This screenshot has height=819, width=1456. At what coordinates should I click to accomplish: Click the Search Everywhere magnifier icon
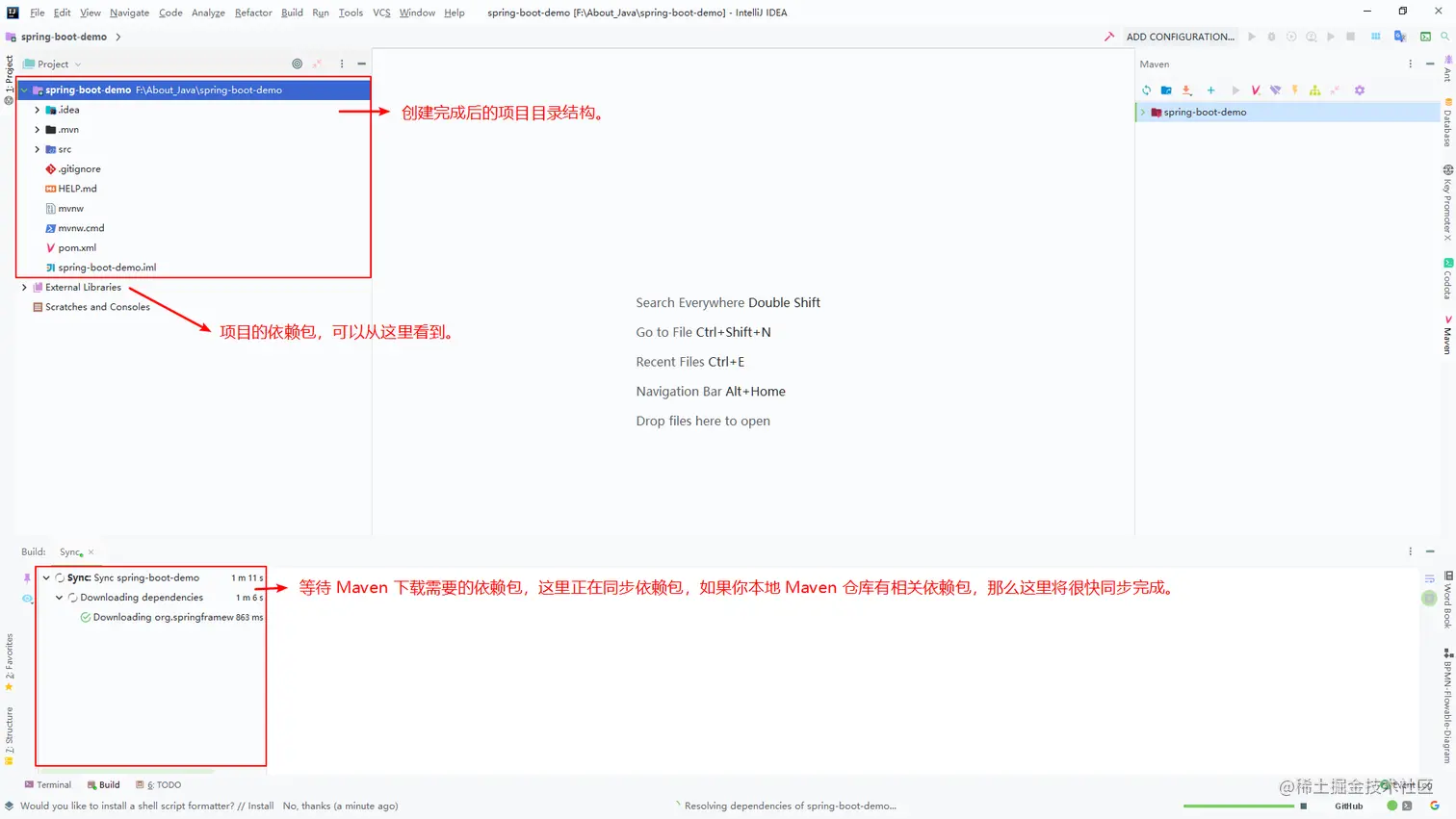(x=1444, y=37)
